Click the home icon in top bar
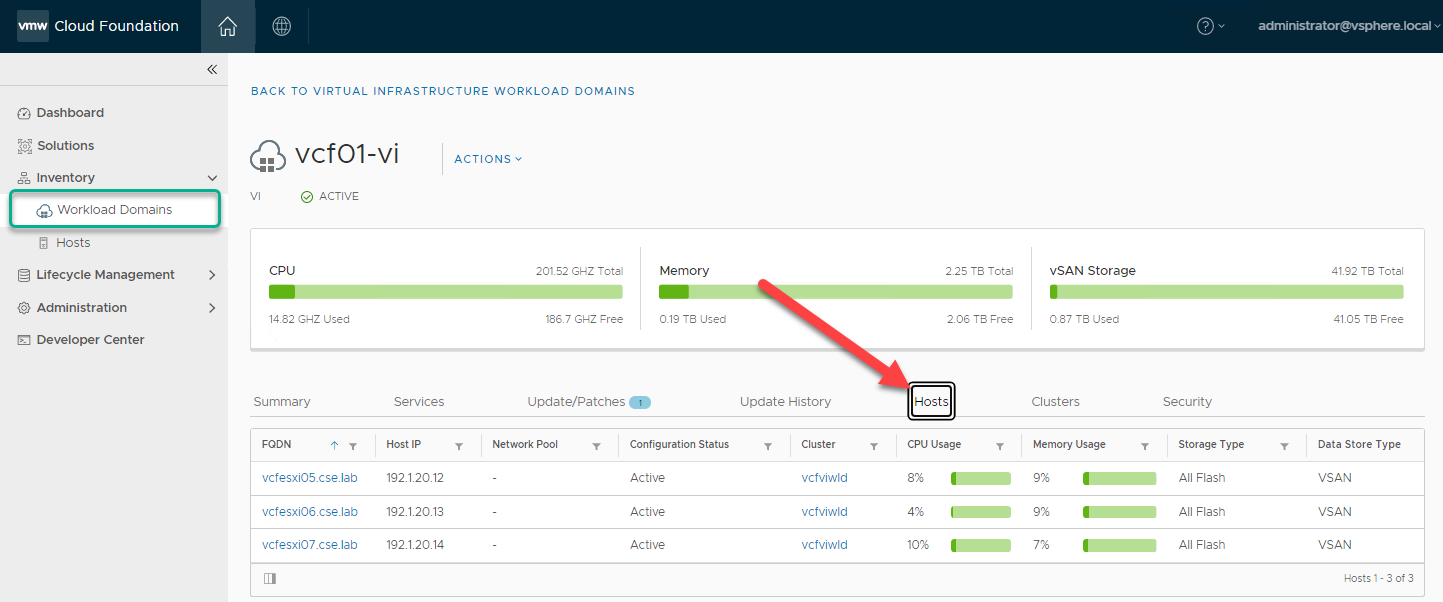 227,27
